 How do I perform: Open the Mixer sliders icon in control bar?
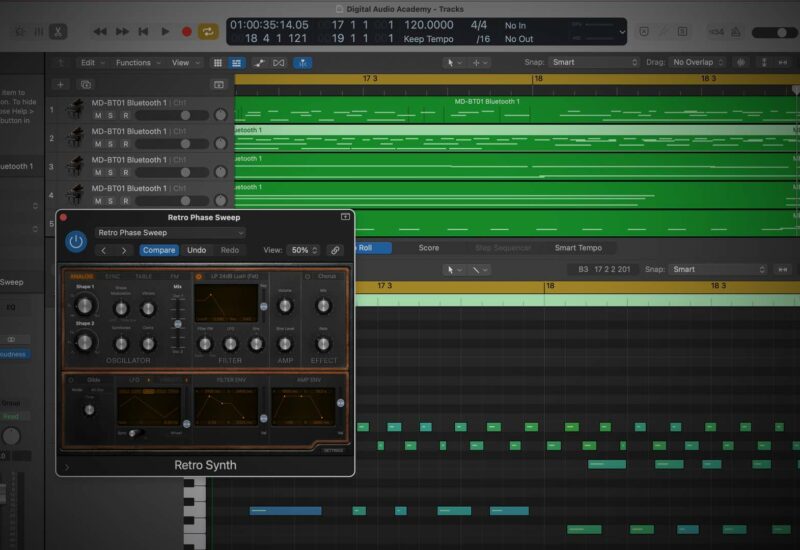(39, 32)
